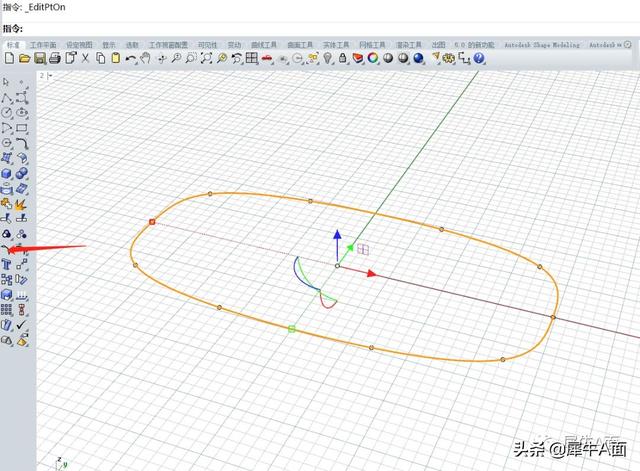The width and height of the screenshot is (640, 471).
Task: Open the Autodesk Shape Modeling tab
Action: coord(542,44)
